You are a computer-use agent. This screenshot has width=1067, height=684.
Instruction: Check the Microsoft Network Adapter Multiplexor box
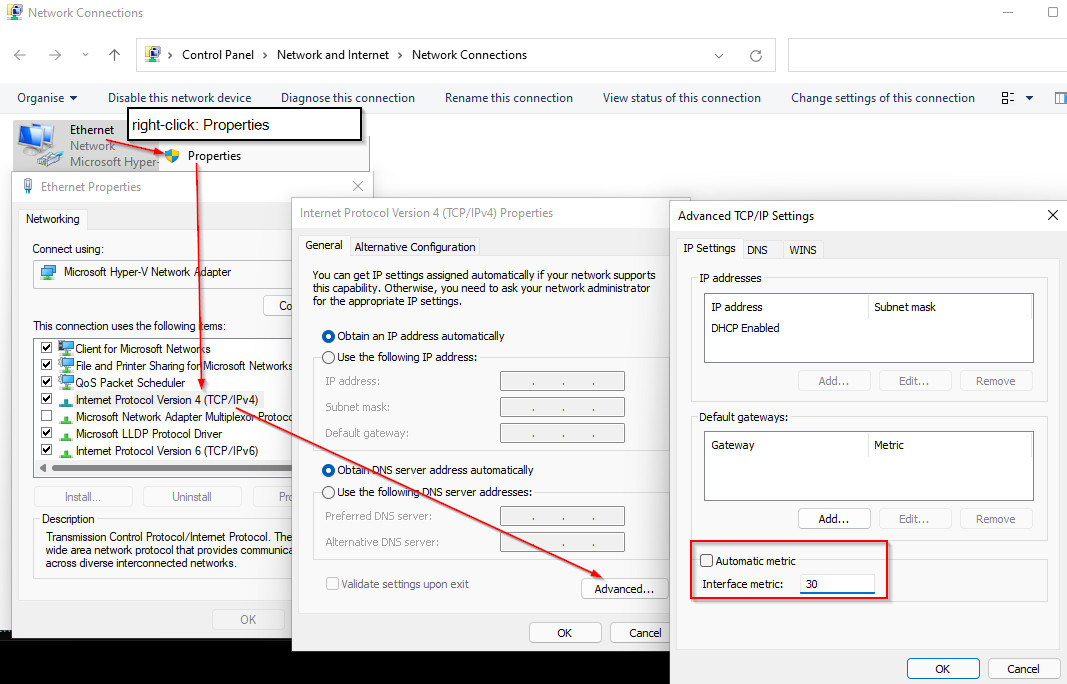(x=46, y=417)
